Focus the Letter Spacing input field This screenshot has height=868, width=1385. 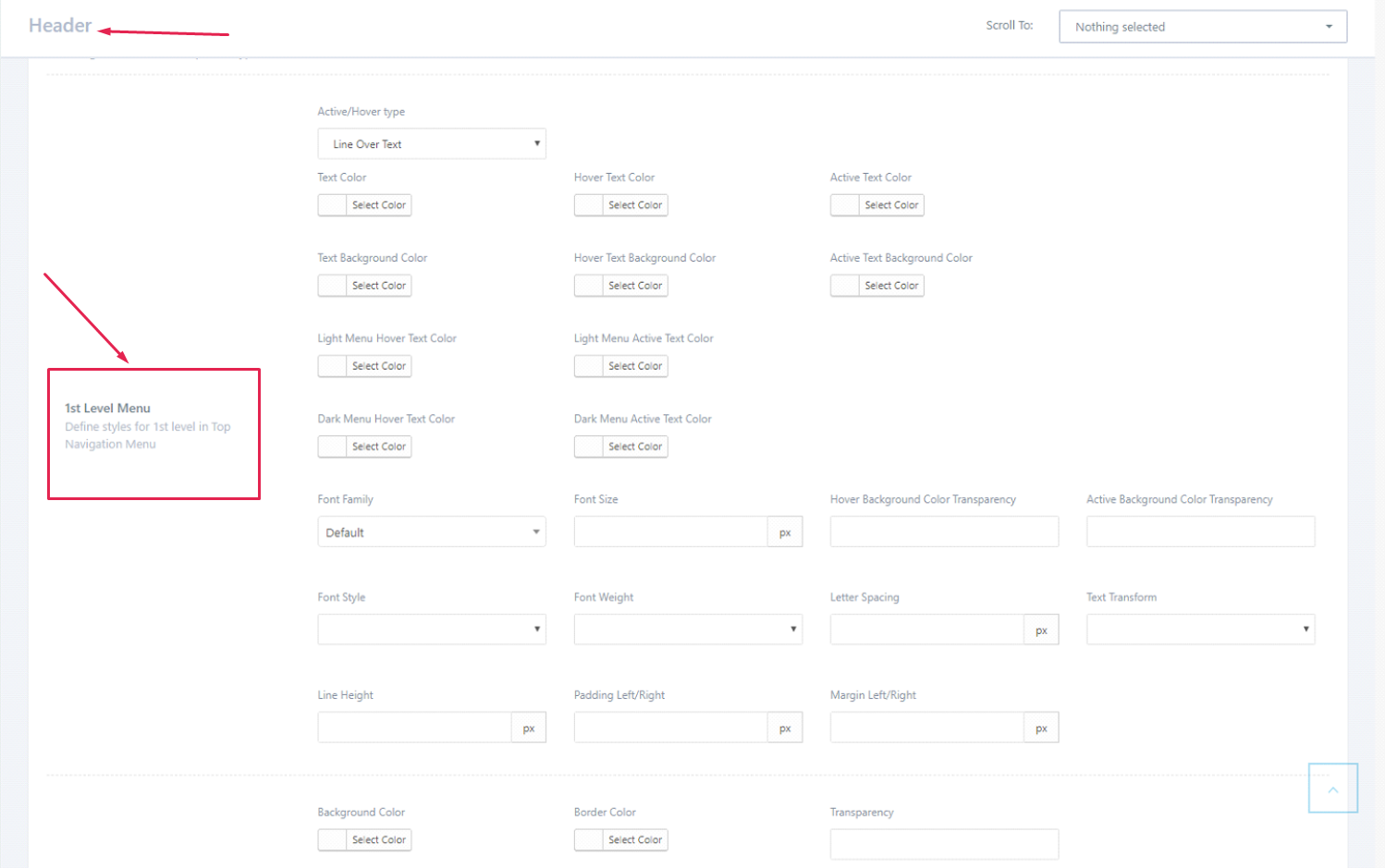coord(926,630)
